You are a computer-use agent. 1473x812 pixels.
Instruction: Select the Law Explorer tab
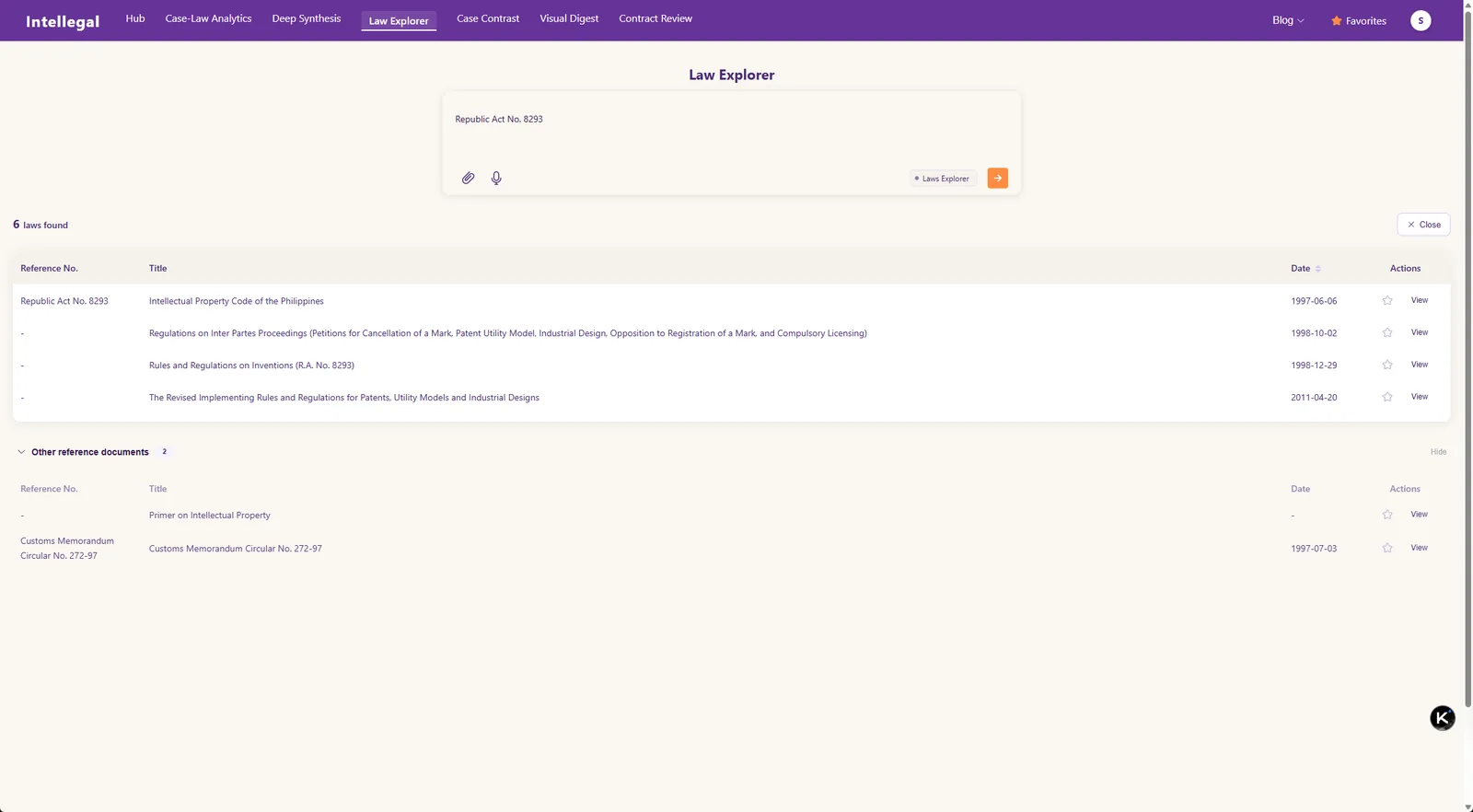(x=399, y=20)
